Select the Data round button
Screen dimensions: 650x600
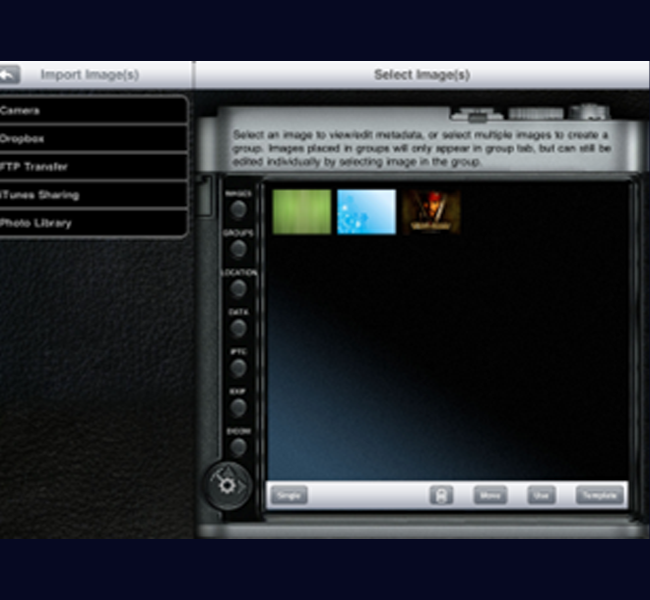click(x=238, y=328)
